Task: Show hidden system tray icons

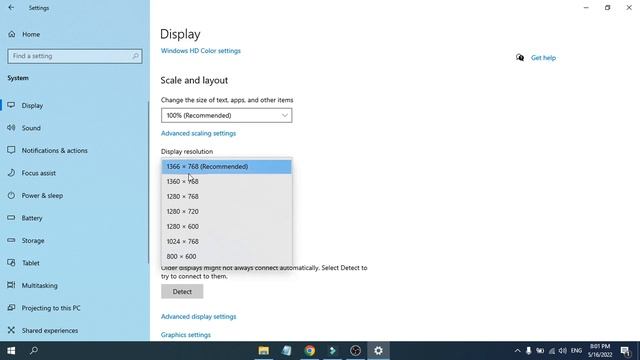Action: click(518, 351)
